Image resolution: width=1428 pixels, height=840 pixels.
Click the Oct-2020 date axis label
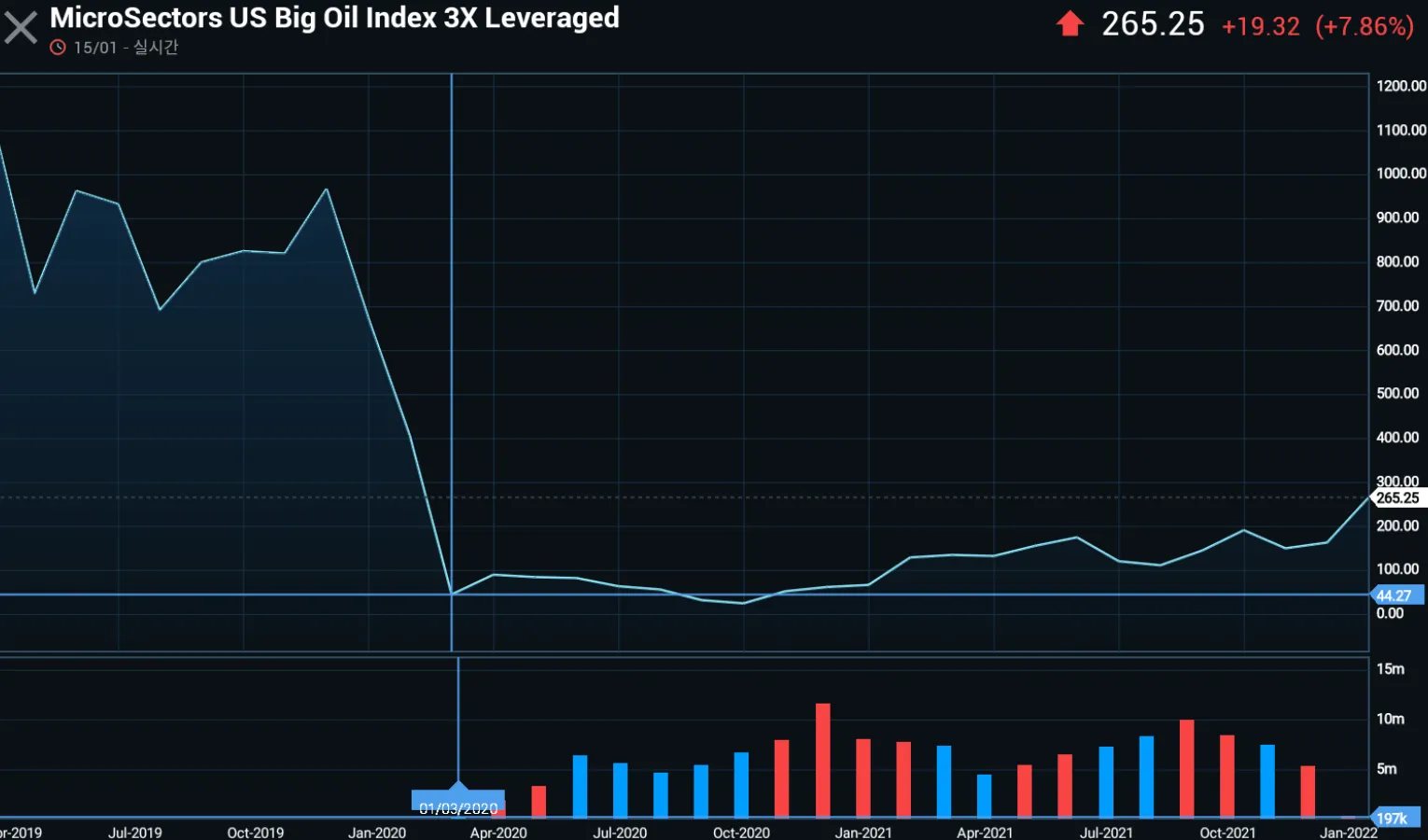coord(741,833)
